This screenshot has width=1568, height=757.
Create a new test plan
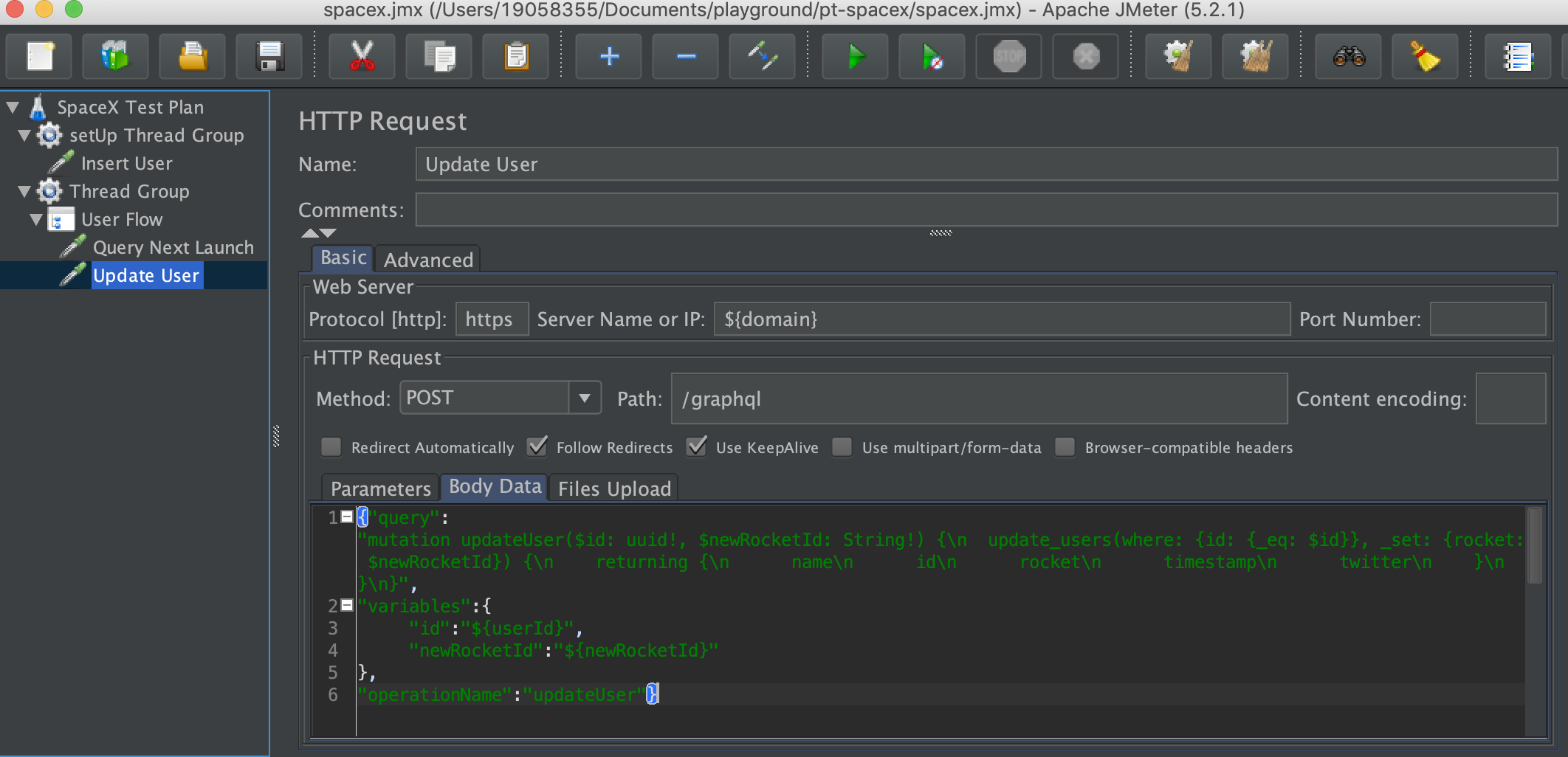pyautogui.click(x=38, y=56)
